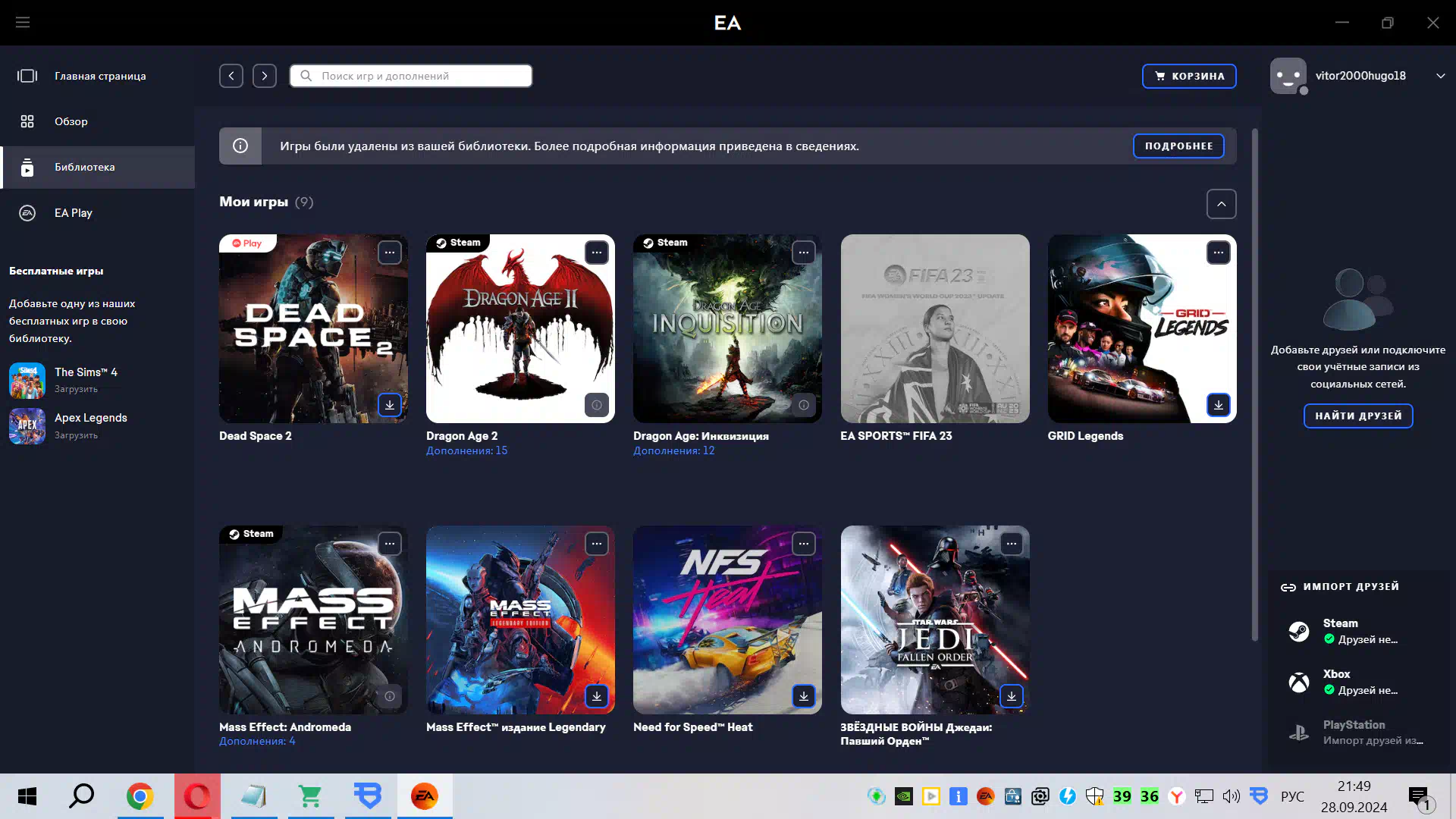Download Mass Effect Legendary edition
This screenshot has height=819, width=1456.
(x=597, y=696)
